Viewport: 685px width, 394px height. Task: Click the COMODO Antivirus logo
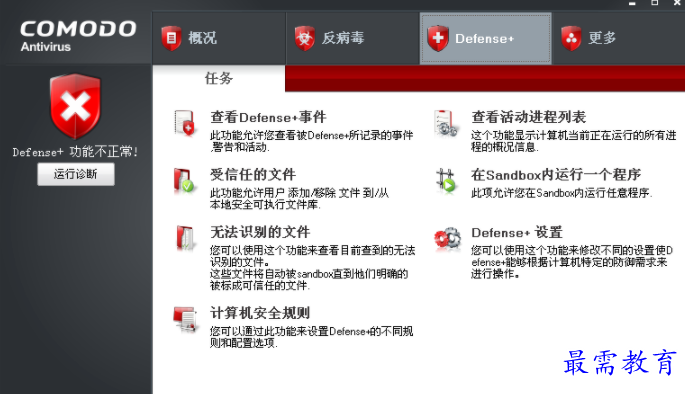click(x=78, y=36)
